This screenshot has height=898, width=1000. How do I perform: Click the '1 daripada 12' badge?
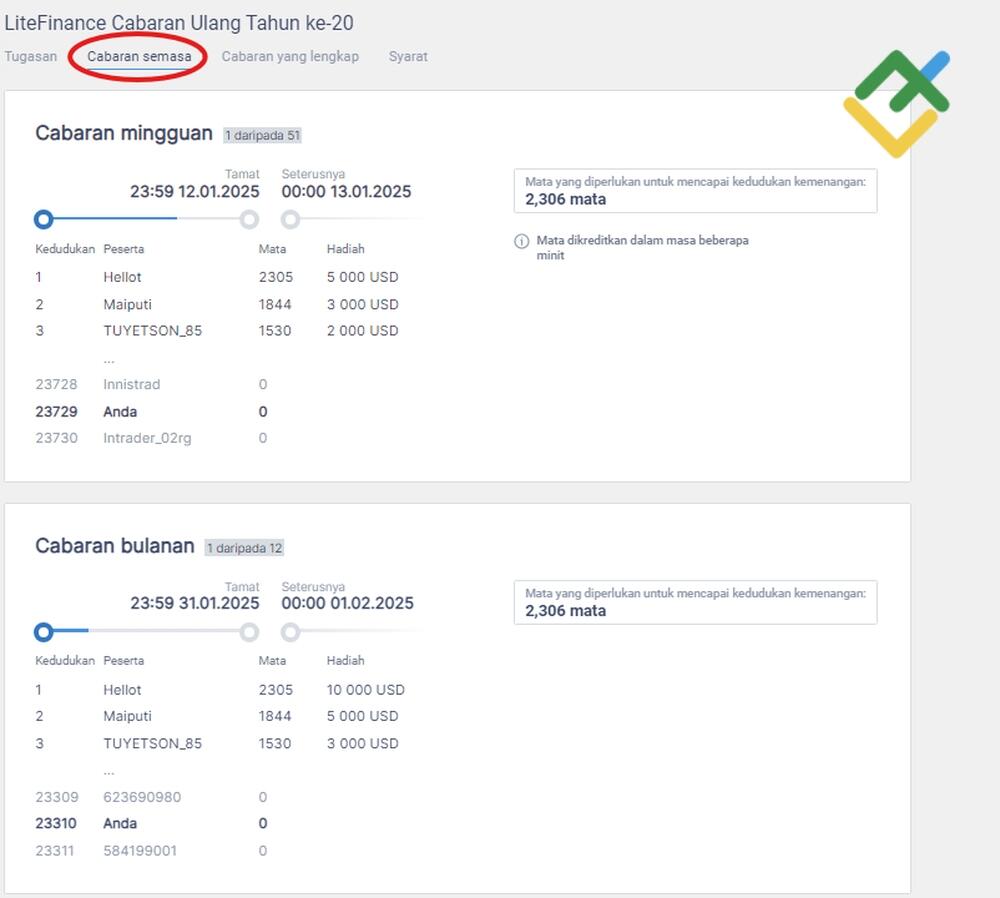(244, 548)
